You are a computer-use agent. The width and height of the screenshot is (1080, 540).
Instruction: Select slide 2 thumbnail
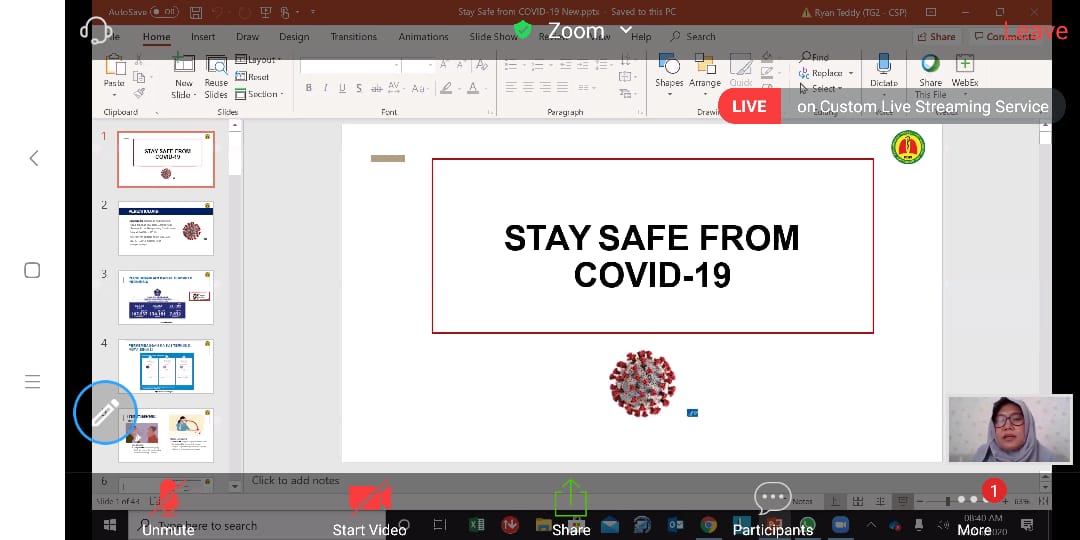[166, 229]
